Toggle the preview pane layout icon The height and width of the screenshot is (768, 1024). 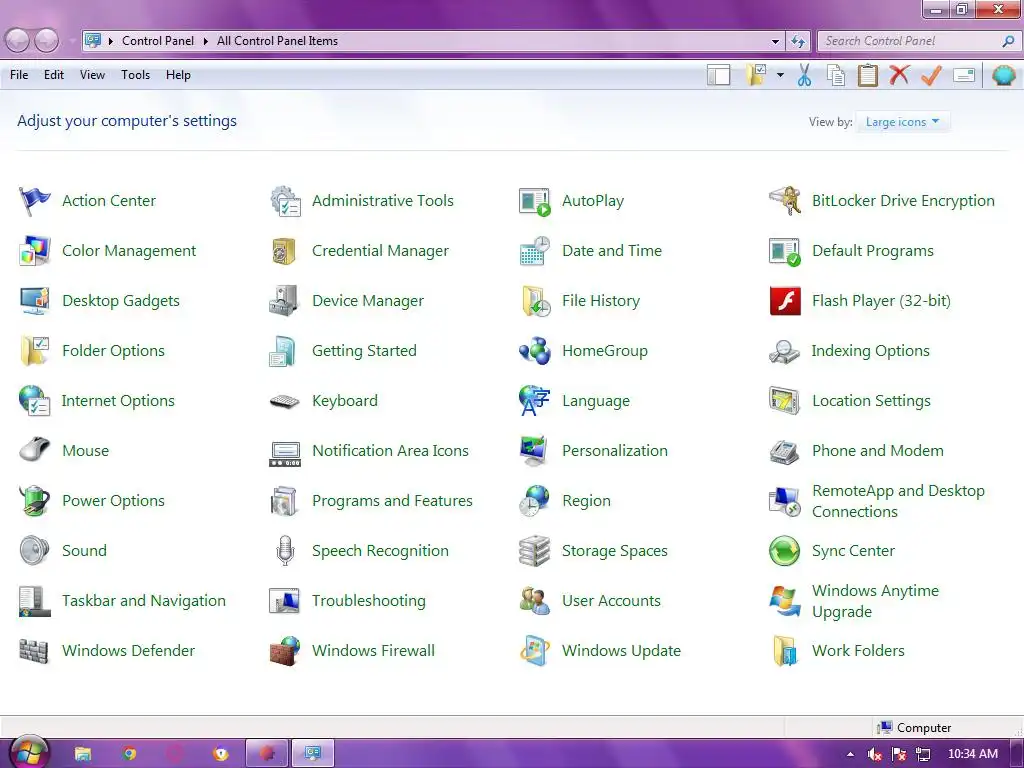(x=718, y=75)
